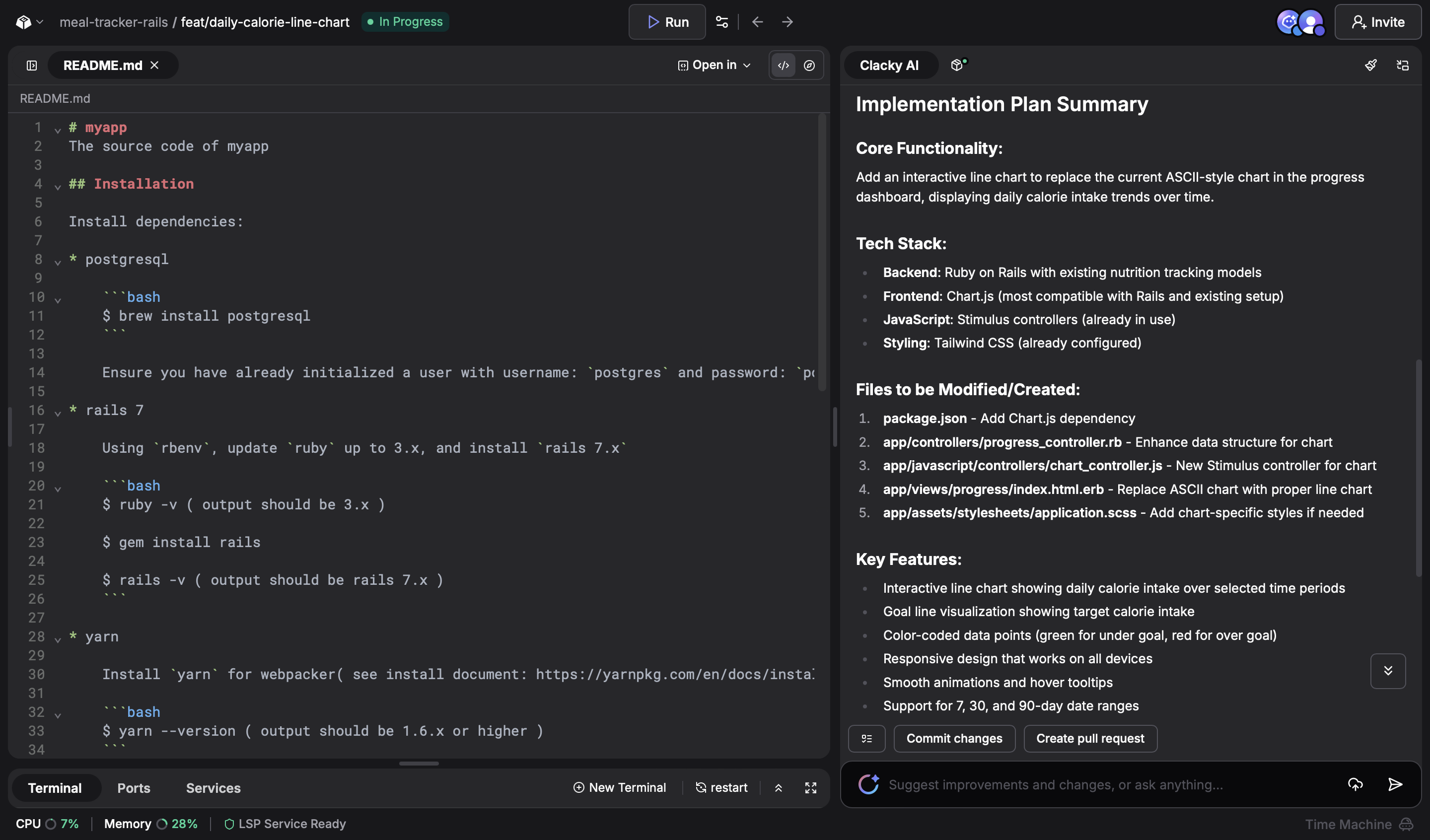Send the message
1430x840 pixels.
pyautogui.click(x=1395, y=784)
